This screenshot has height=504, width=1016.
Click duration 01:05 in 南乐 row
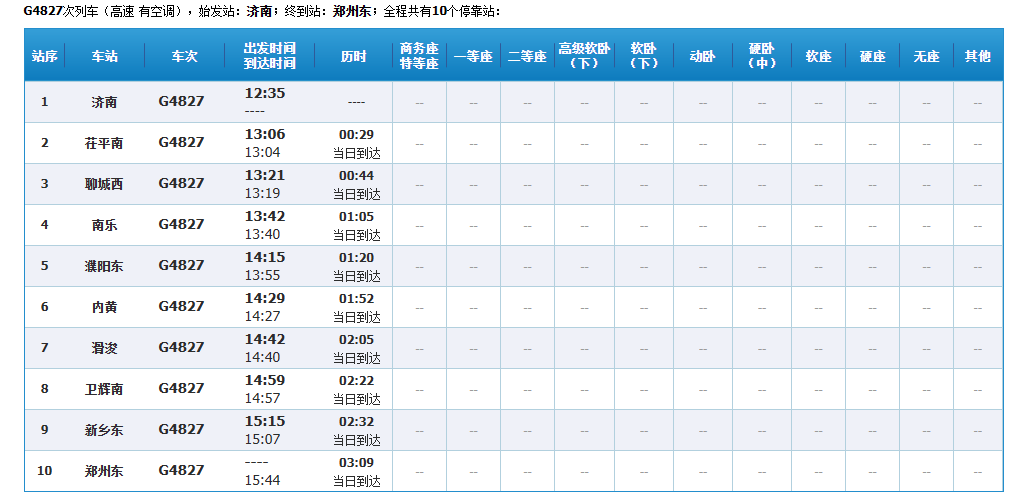(356, 216)
